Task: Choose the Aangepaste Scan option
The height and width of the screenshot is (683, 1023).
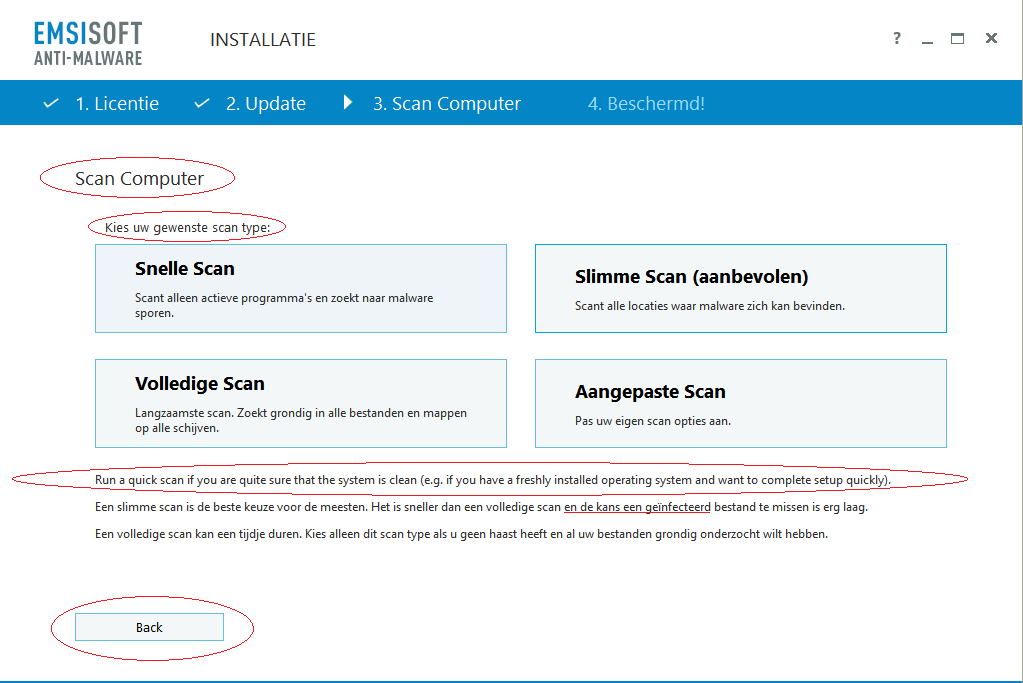Action: (x=741, y=403)
